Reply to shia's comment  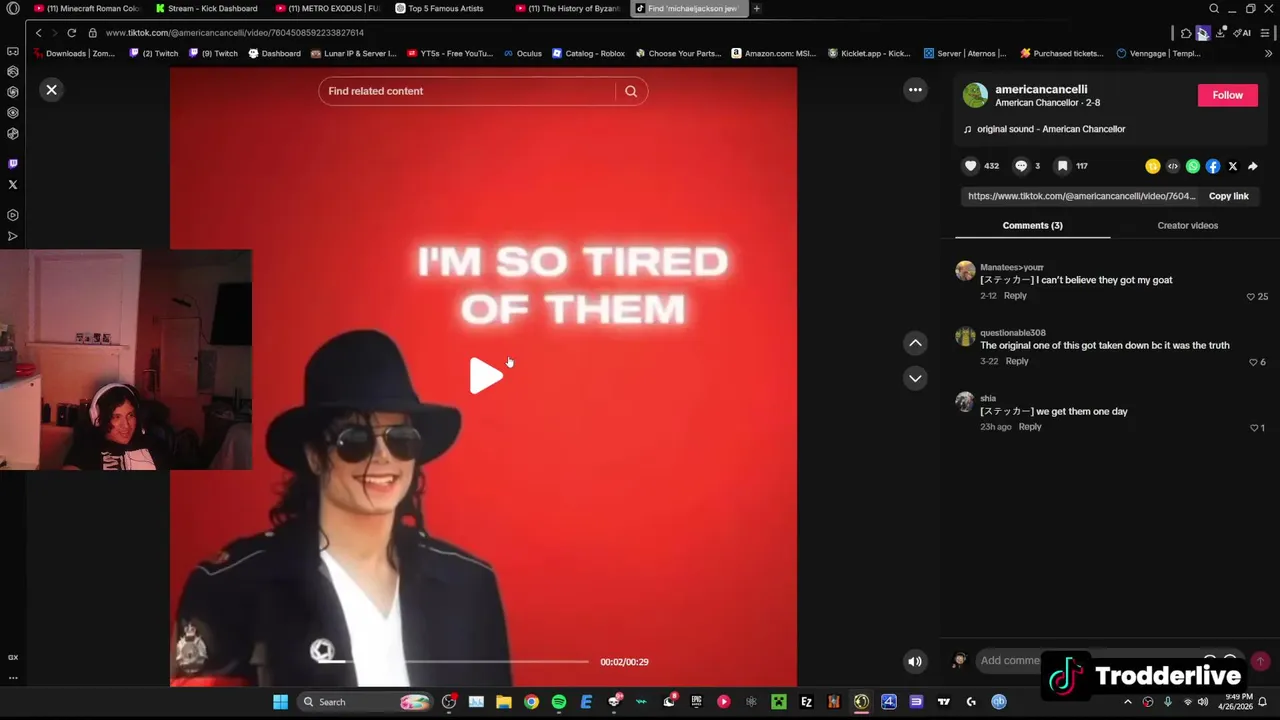click(x=1030, y=427)
